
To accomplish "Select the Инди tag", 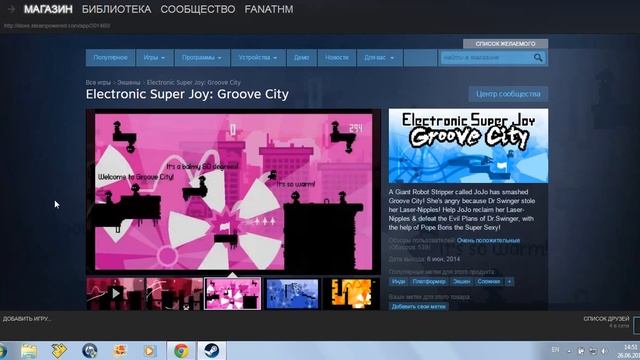I will [x=398, y=282].
